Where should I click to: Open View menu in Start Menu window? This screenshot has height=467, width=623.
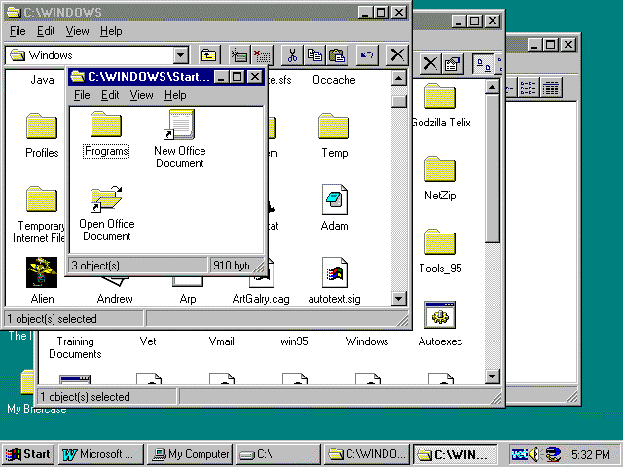point(141,95)
